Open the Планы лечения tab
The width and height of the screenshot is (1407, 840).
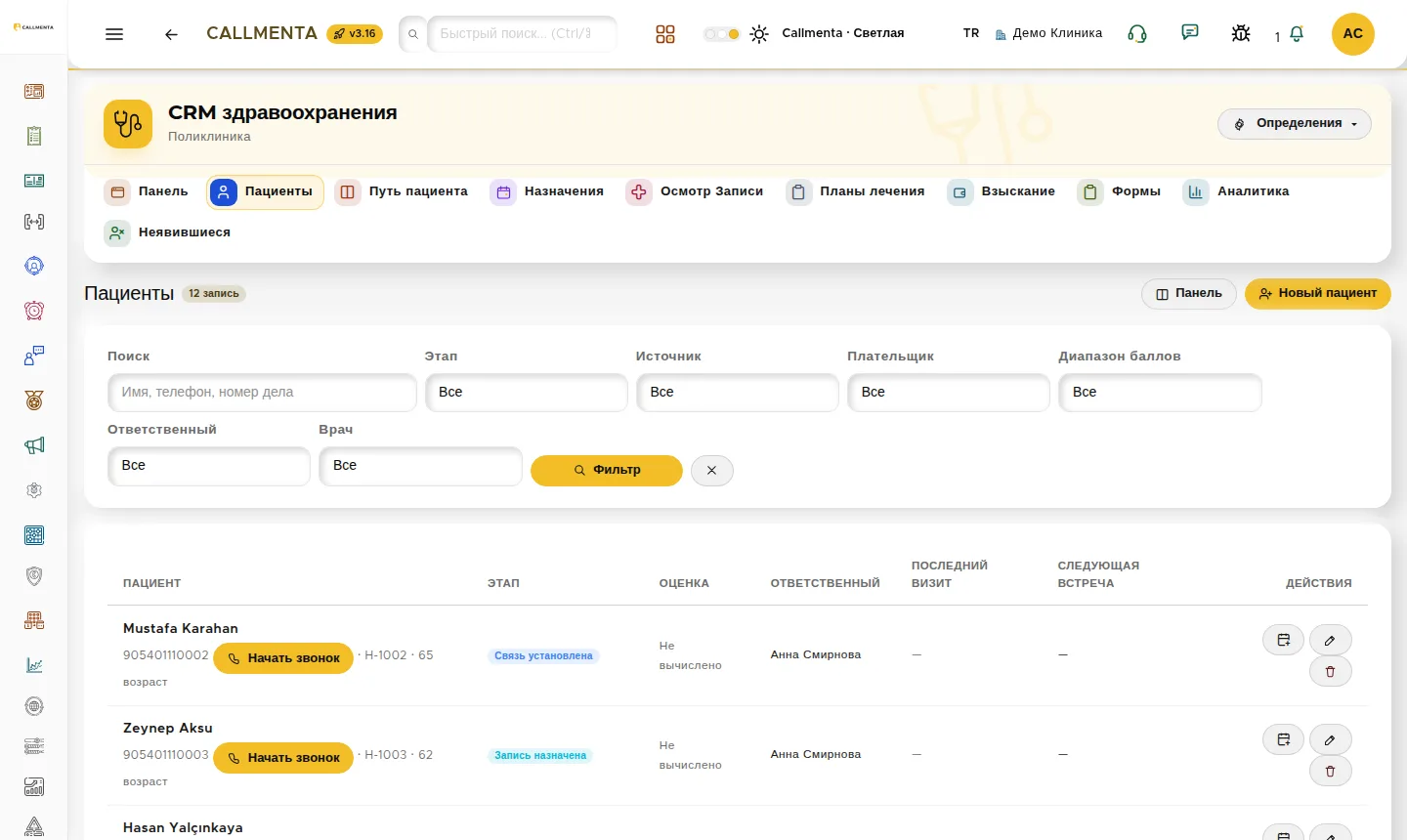[857, 191]
